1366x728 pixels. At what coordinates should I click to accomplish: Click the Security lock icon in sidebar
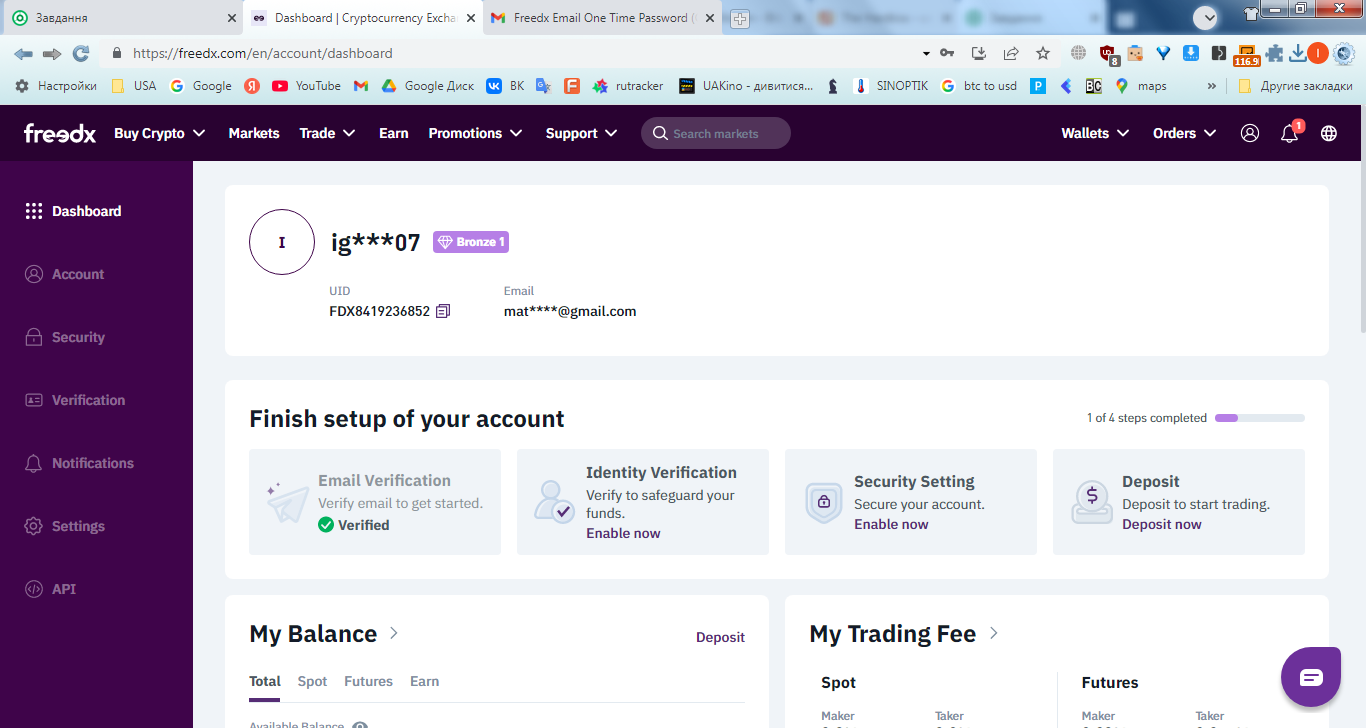34,337
